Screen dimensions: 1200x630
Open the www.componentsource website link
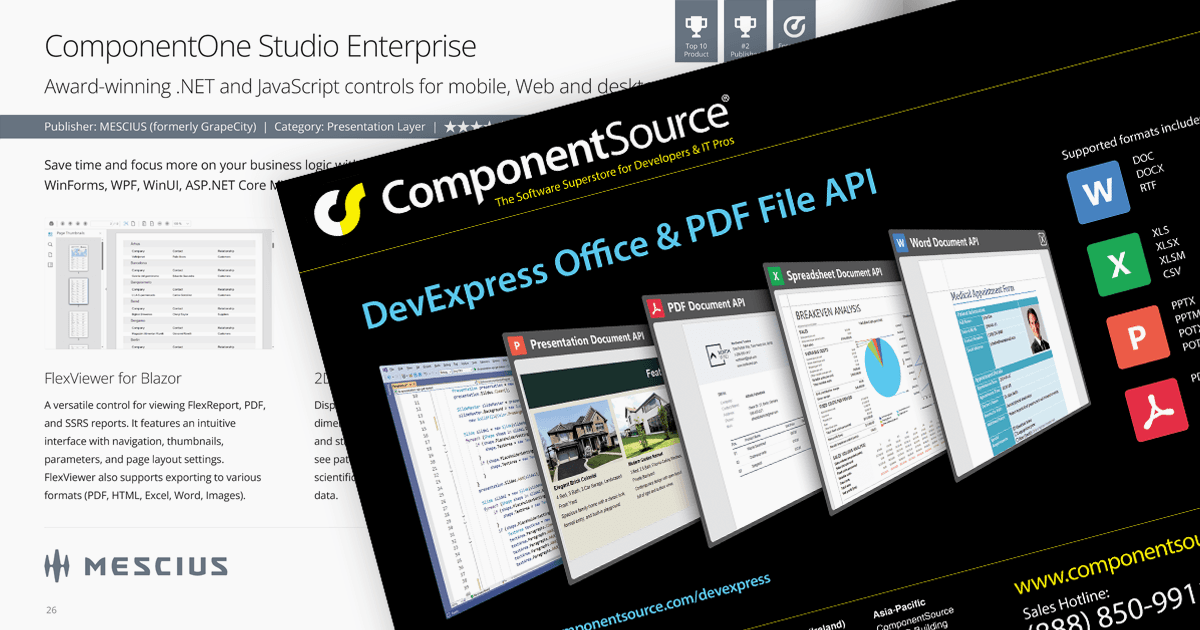point(1107,566)
